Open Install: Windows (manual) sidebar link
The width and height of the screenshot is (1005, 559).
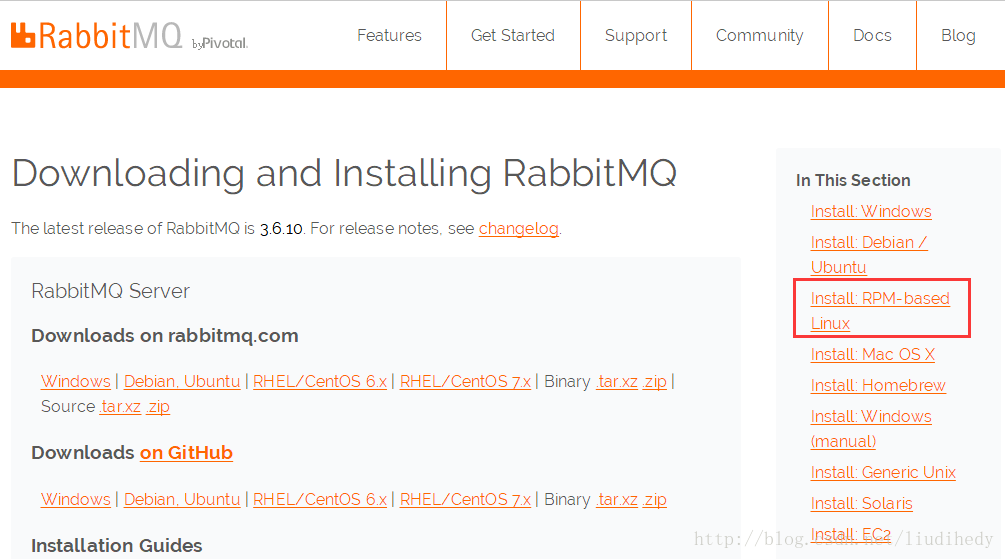(x=871, y=429)
